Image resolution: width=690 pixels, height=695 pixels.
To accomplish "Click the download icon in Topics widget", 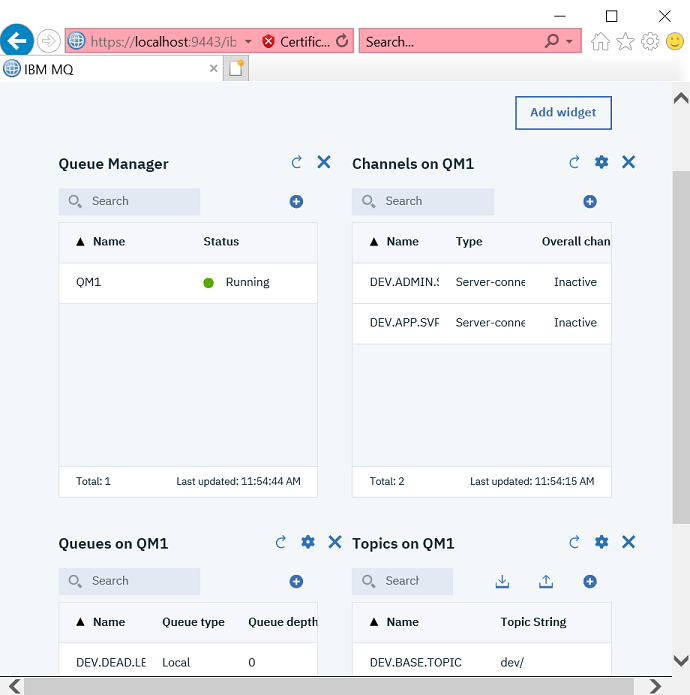I will click(502, 582).
